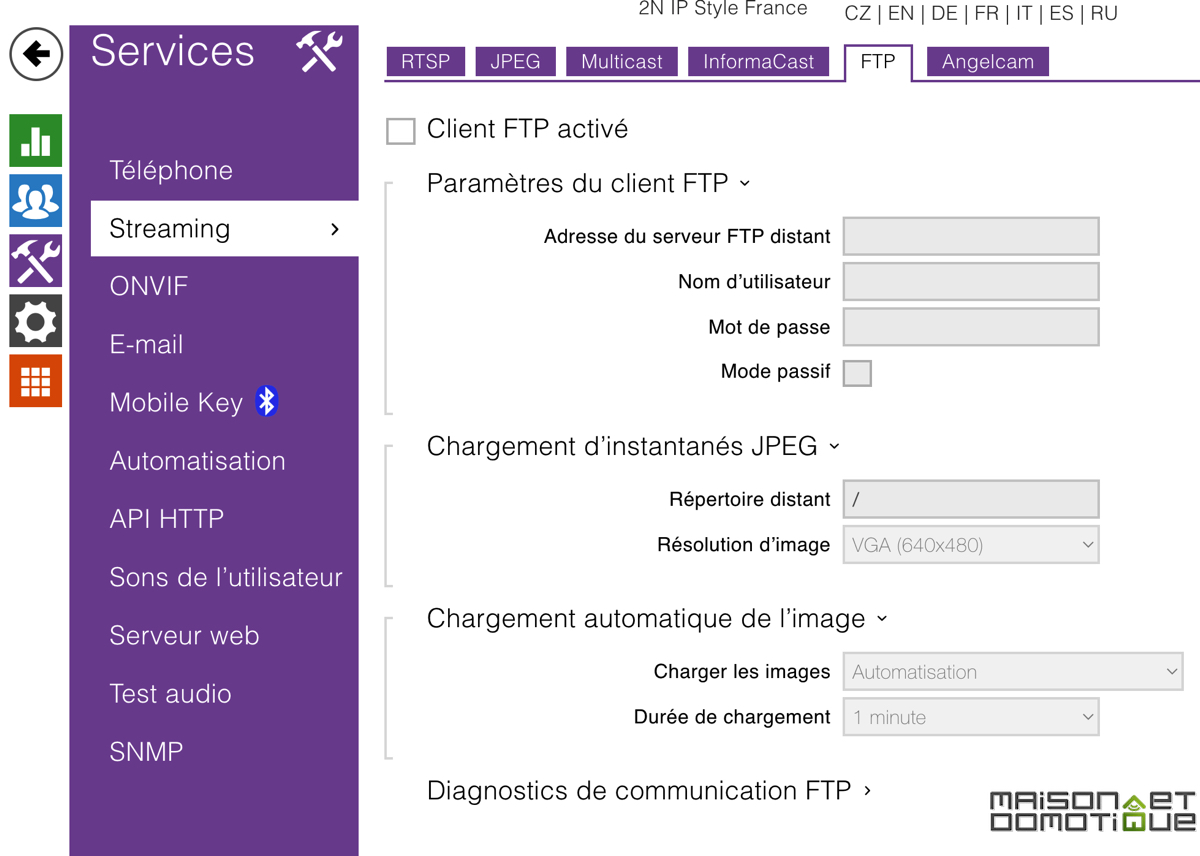Open the green statistics chart icon
The height and width of the screenshot is (856, 1200).
click(36, 140)
